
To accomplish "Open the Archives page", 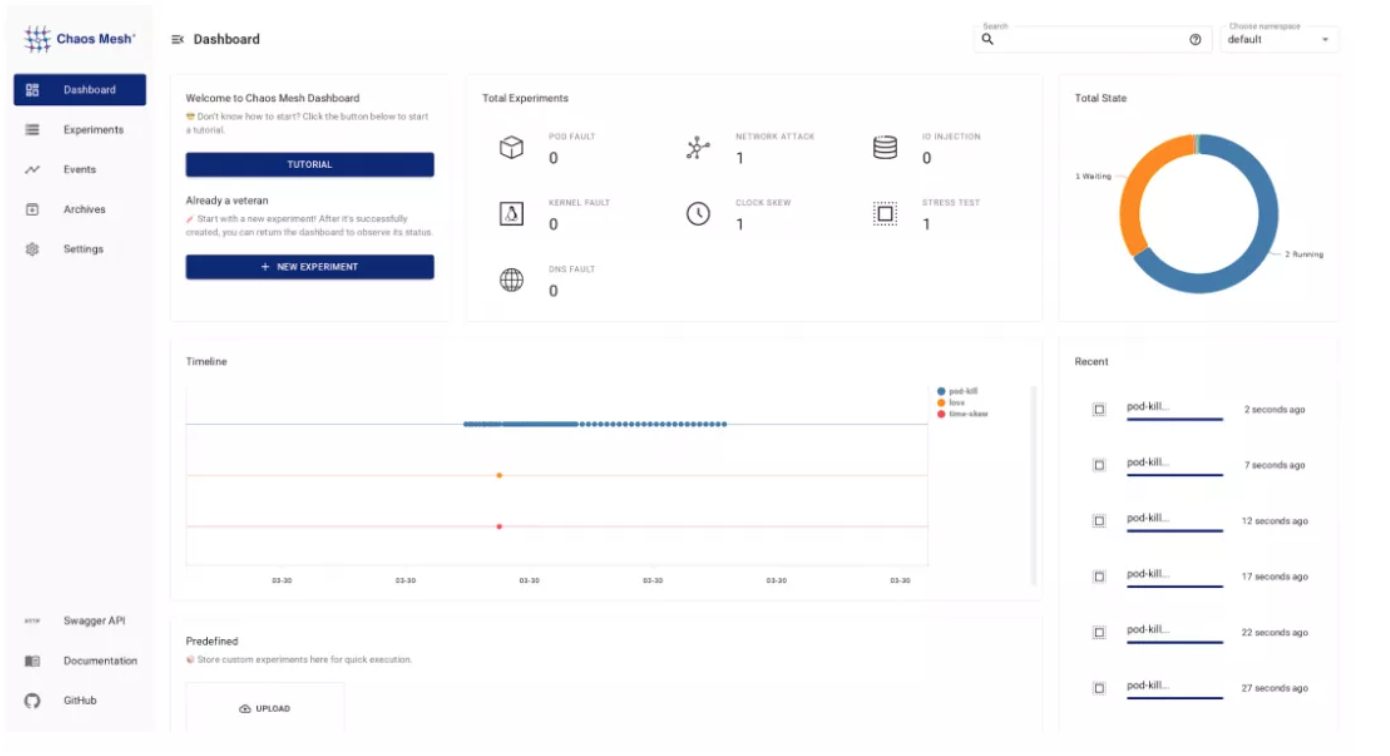I will pos(80,210).
